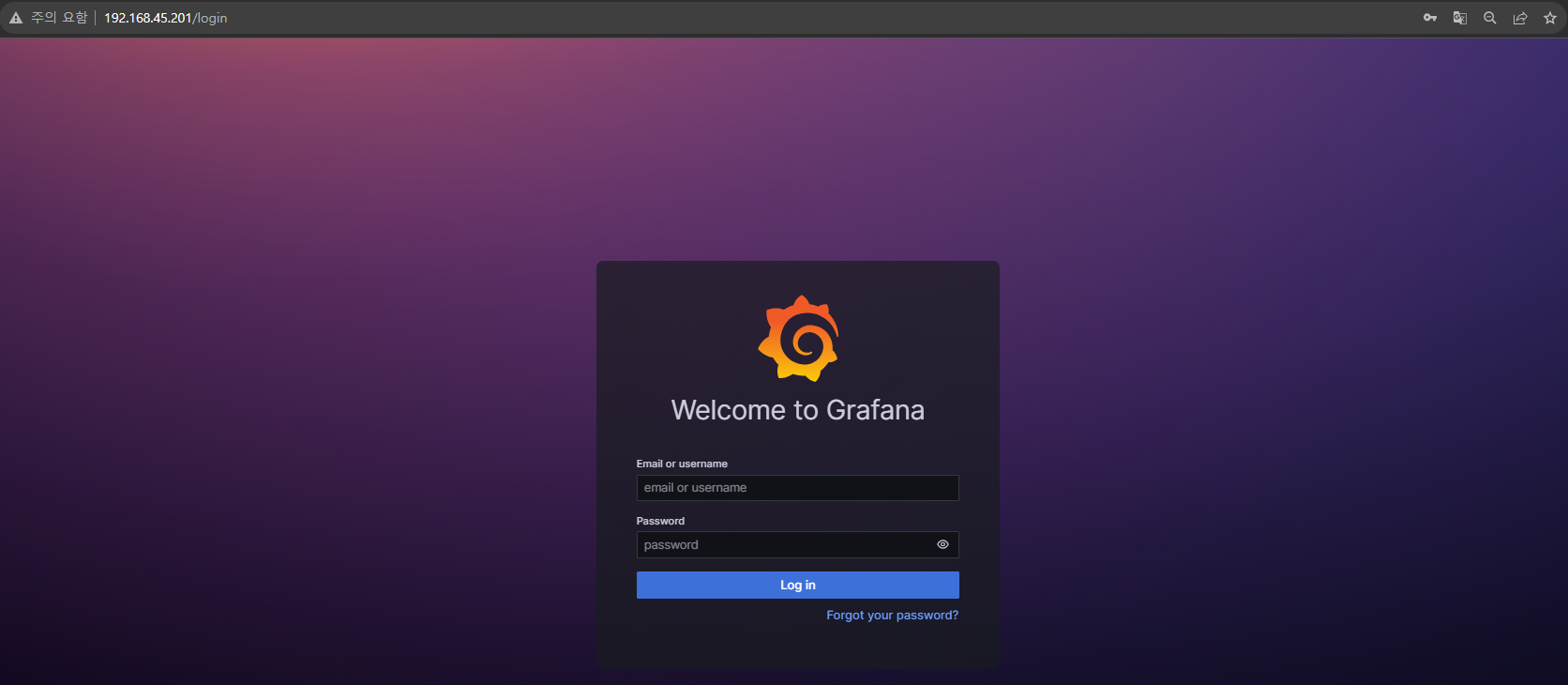Click the 주의 요함 security label
The image size is (1568, 685).
(59, 18)
